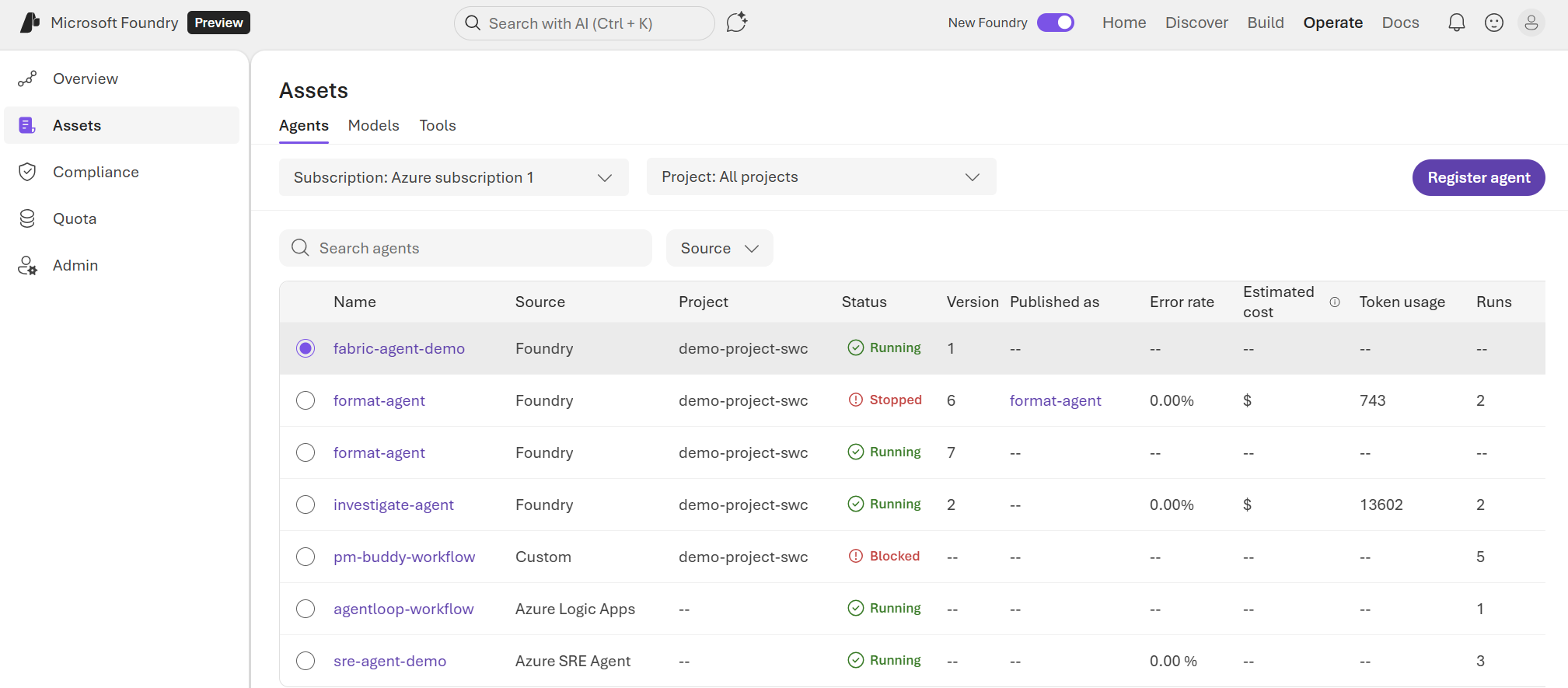This screenshot has width=1568, height=688.
Task: Expand the Source filter dropdown
Action: click(x=719, y=248)
